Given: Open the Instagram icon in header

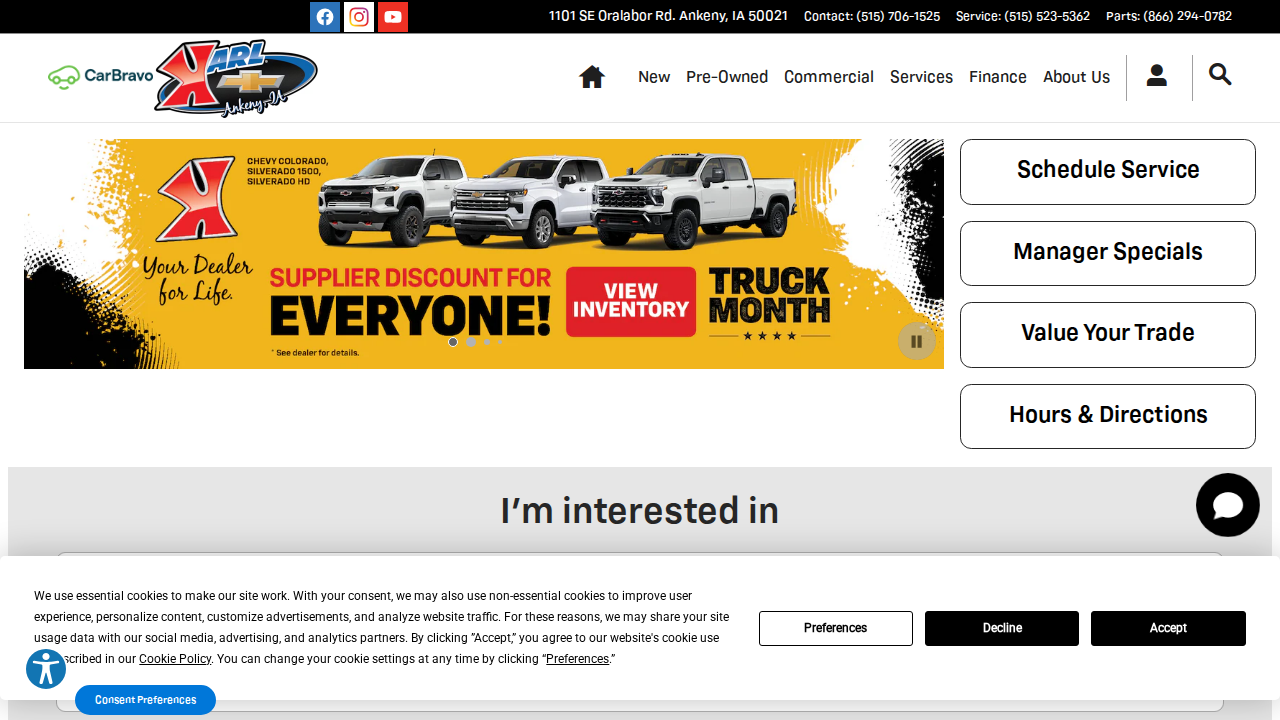Looking at the screenshot, I should [x=358, y=16].
